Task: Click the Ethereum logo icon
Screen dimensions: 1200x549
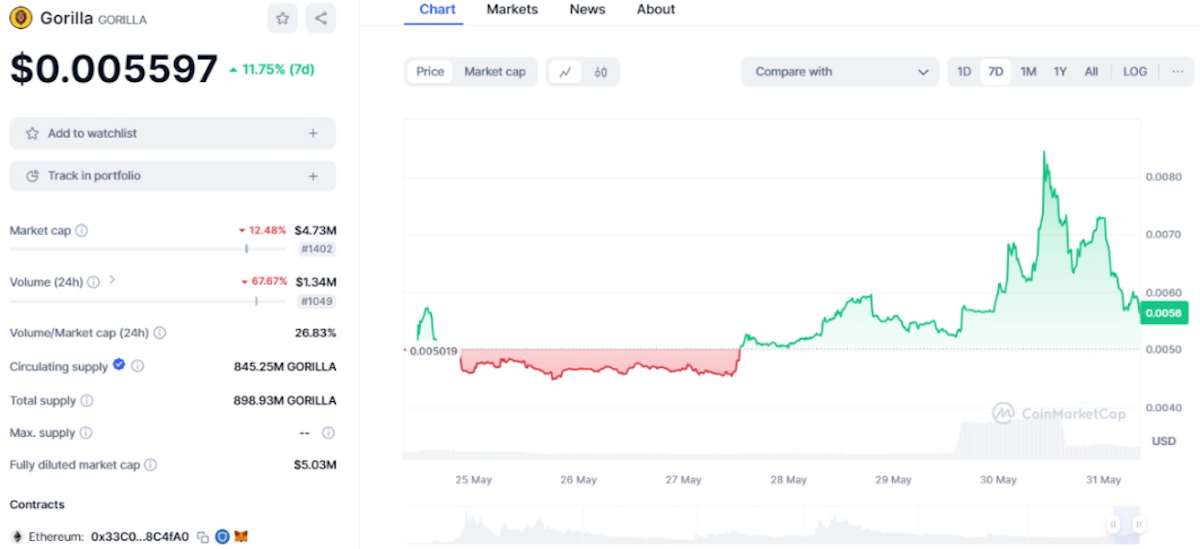Action: 16,537
